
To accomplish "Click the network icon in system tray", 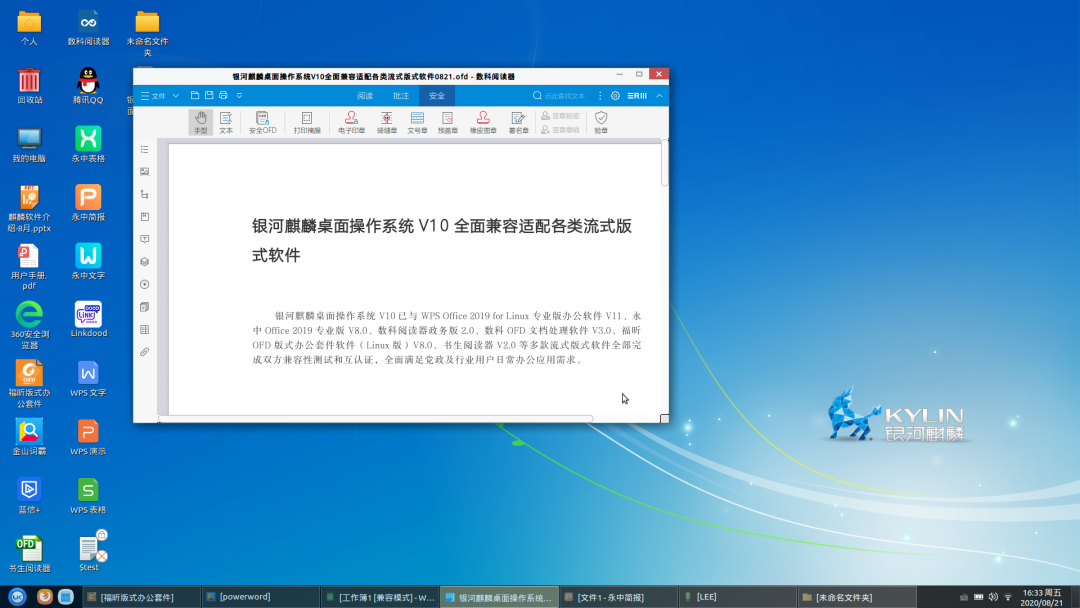I will [x=1008, y=597].
